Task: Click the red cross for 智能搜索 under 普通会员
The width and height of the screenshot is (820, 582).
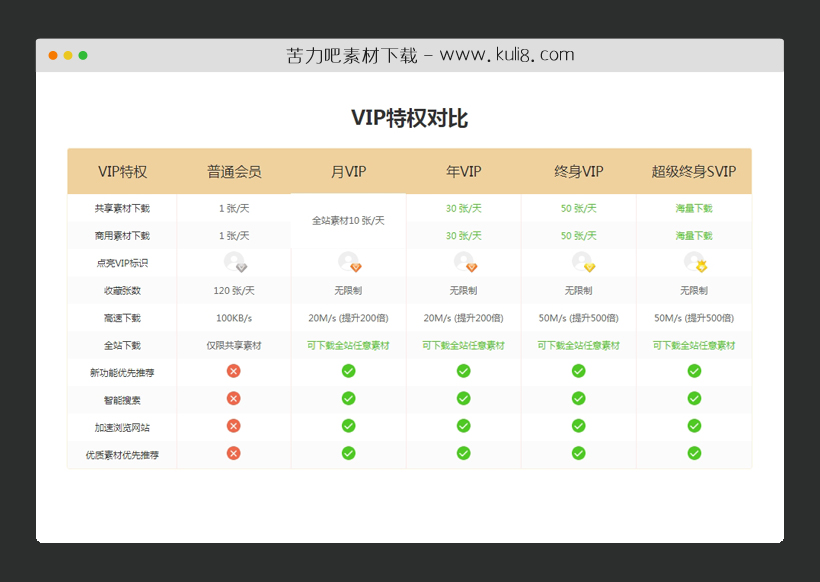Action: (233, 397)
